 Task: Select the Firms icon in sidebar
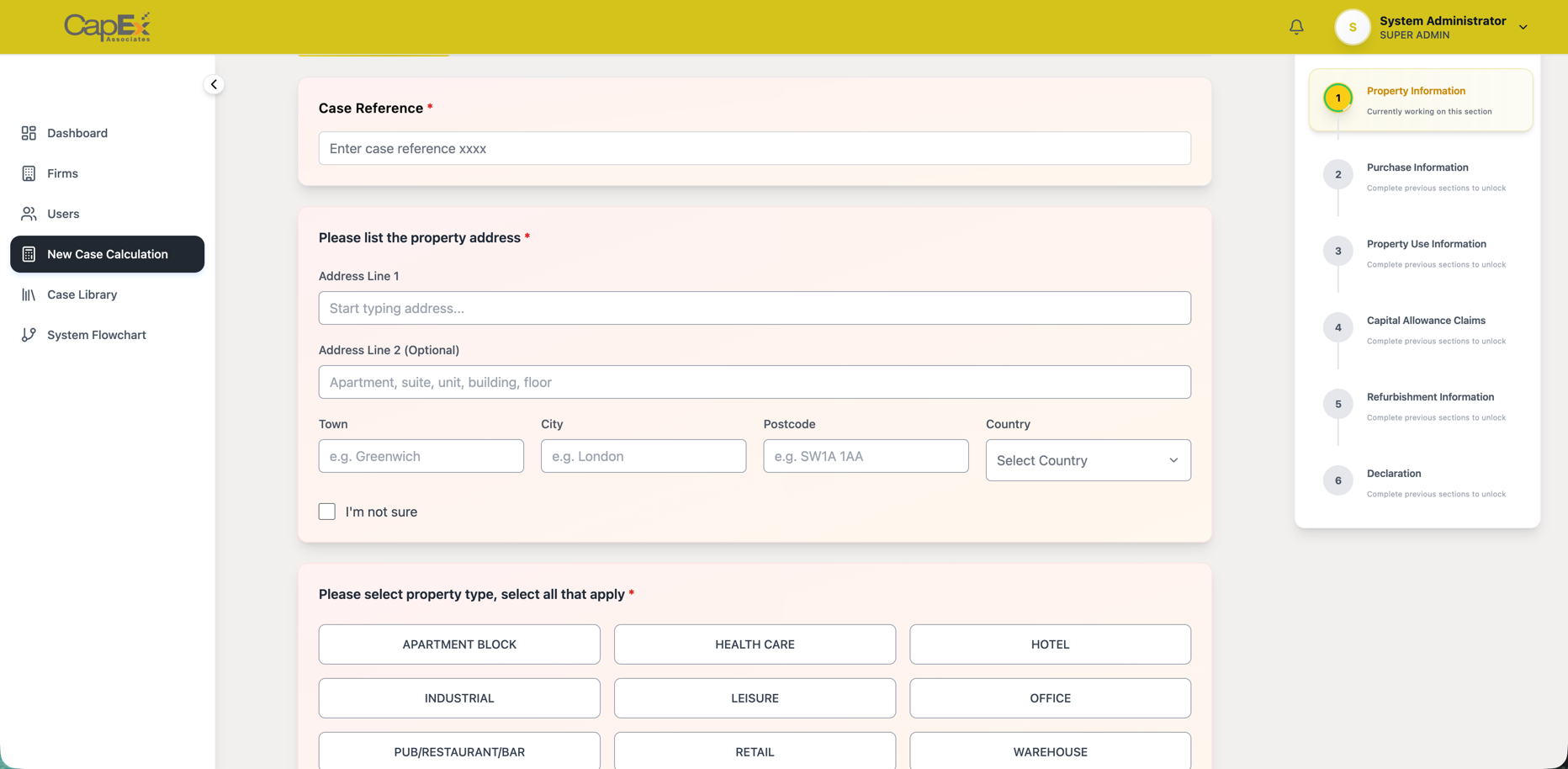[x=28, y=173]
